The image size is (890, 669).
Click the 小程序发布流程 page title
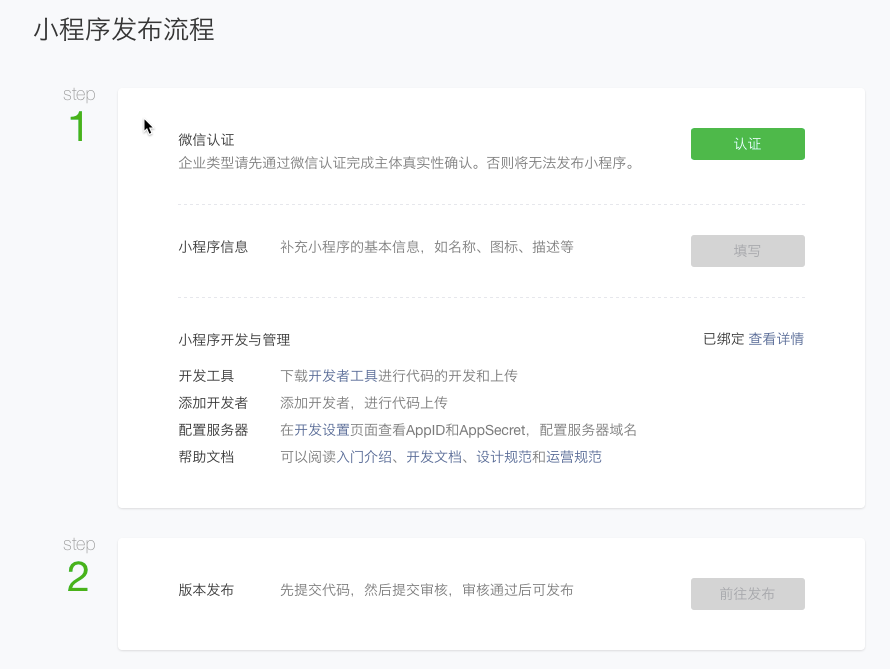(x=124, y=30)
